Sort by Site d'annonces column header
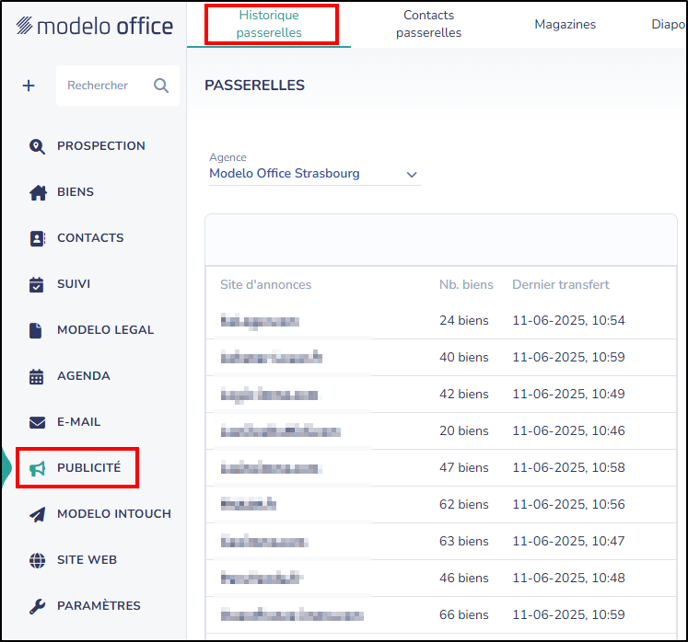The image size is (688, 642). pyautogui.click(x=265, y=284)
